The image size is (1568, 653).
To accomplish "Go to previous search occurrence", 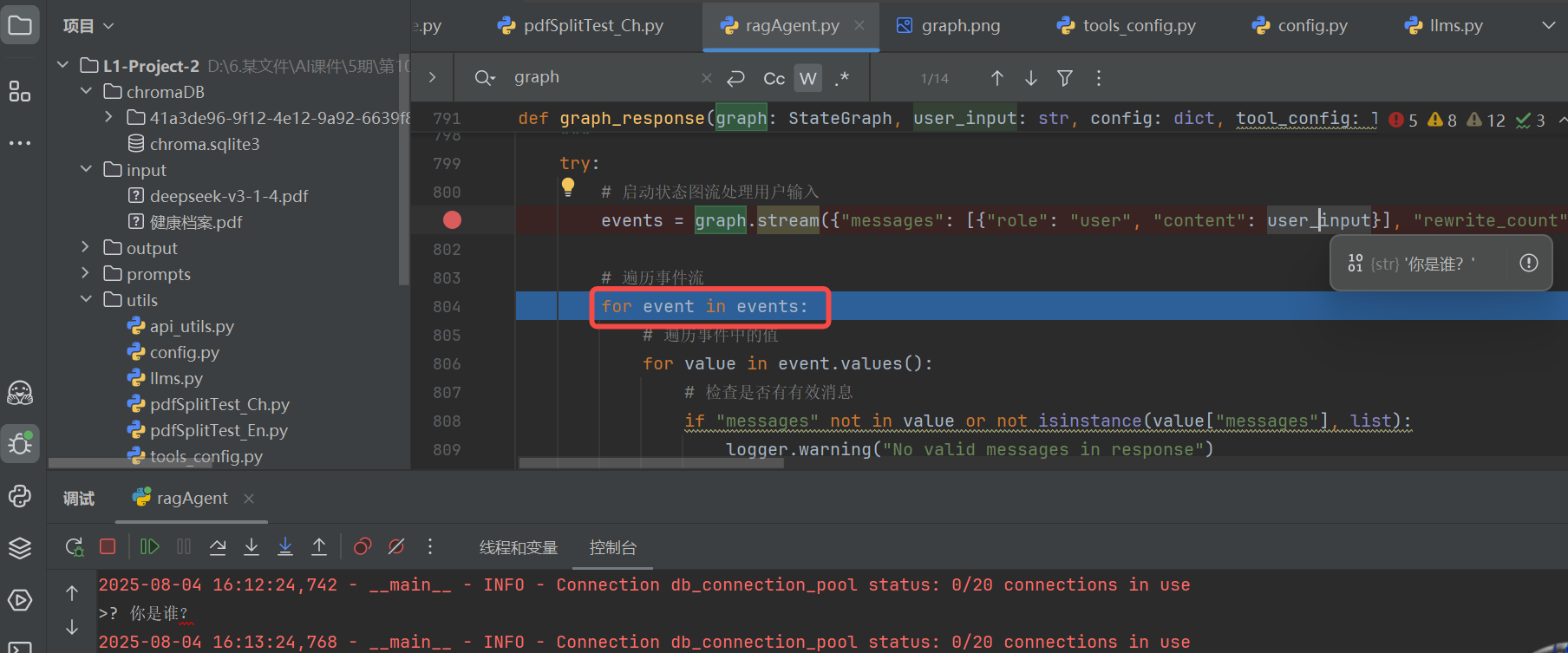I will tap(997, 78).
